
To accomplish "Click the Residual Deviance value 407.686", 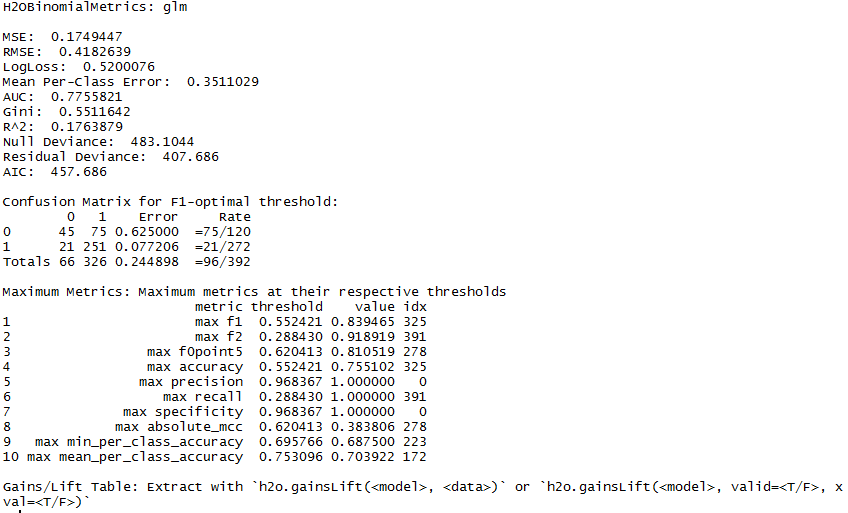I will 182,156.
